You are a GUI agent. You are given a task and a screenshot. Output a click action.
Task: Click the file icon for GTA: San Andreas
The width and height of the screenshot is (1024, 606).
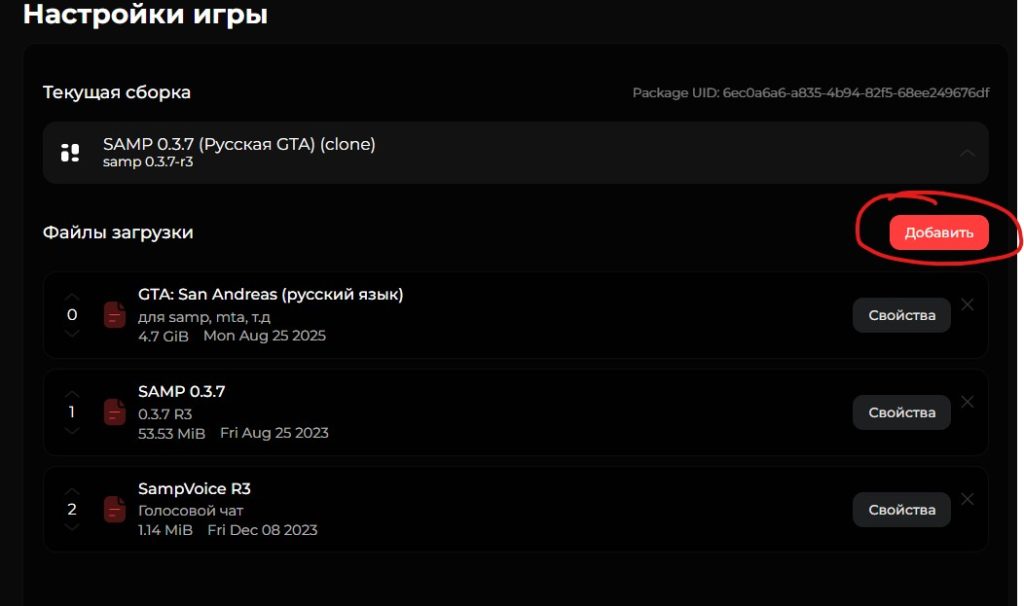click(115, 314)
